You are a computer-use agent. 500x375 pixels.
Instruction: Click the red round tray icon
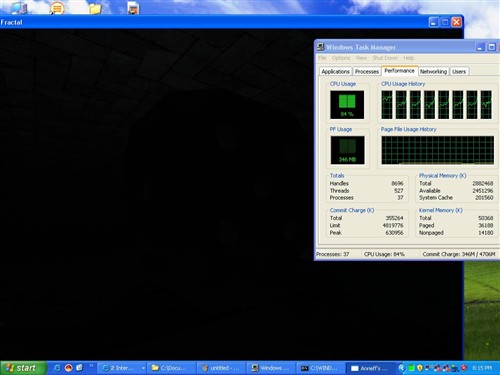(x=463, y=368)
